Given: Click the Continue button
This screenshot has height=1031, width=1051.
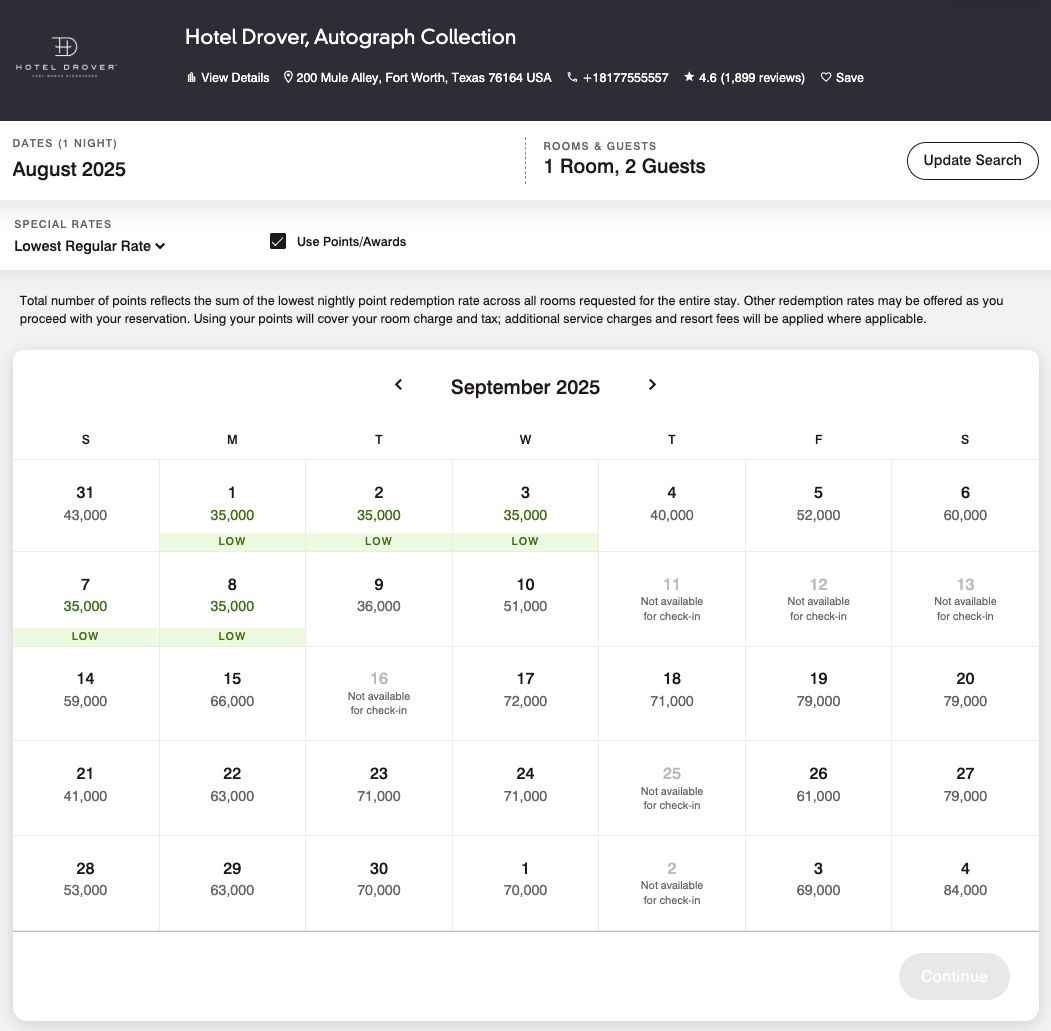Looking at the screenshot, I should point(954,977).
